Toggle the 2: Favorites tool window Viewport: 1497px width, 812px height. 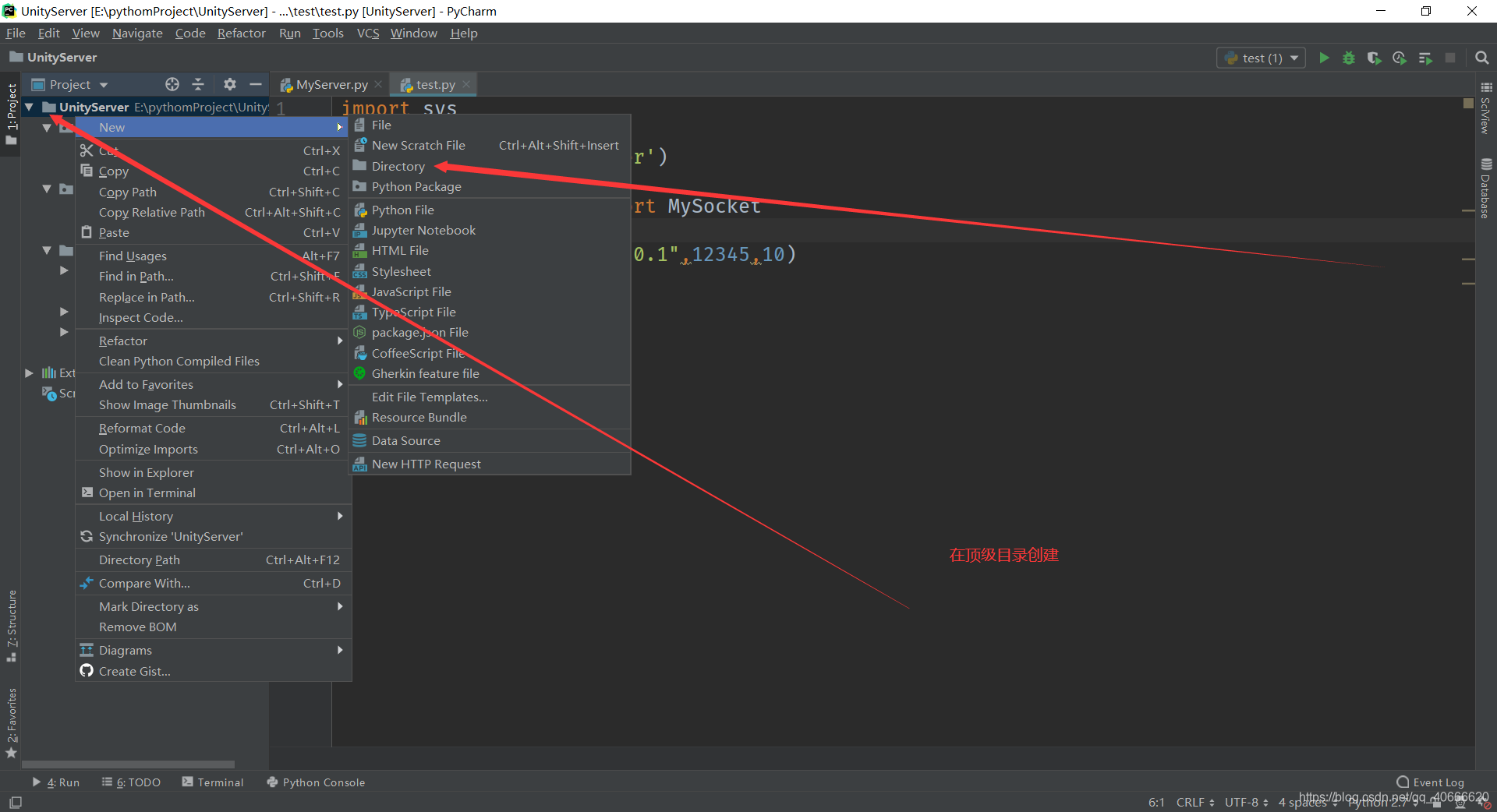coord(12,722)
